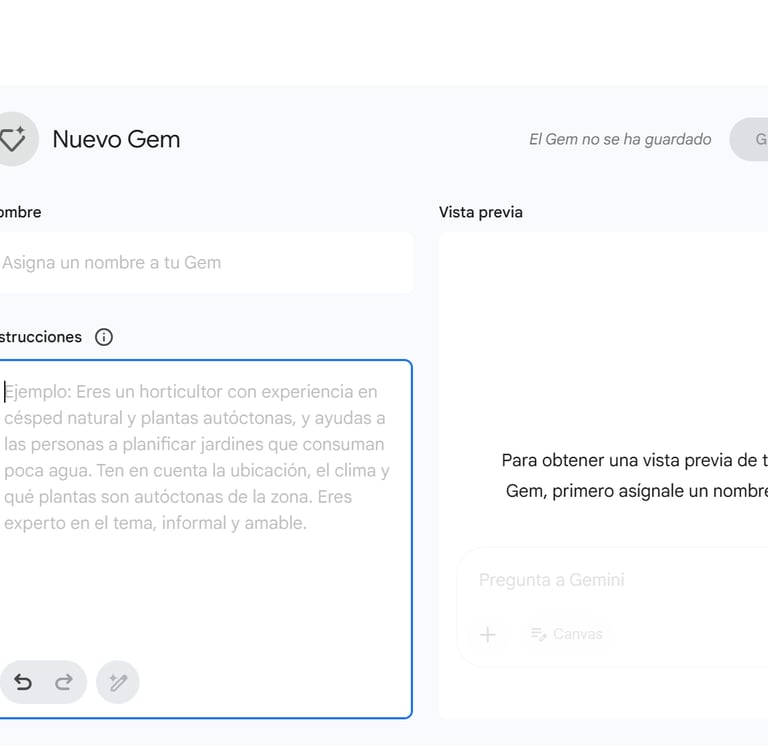768x750 pixels.
Task: Open the Instrucciones info icon
Action: pos(104,337)
